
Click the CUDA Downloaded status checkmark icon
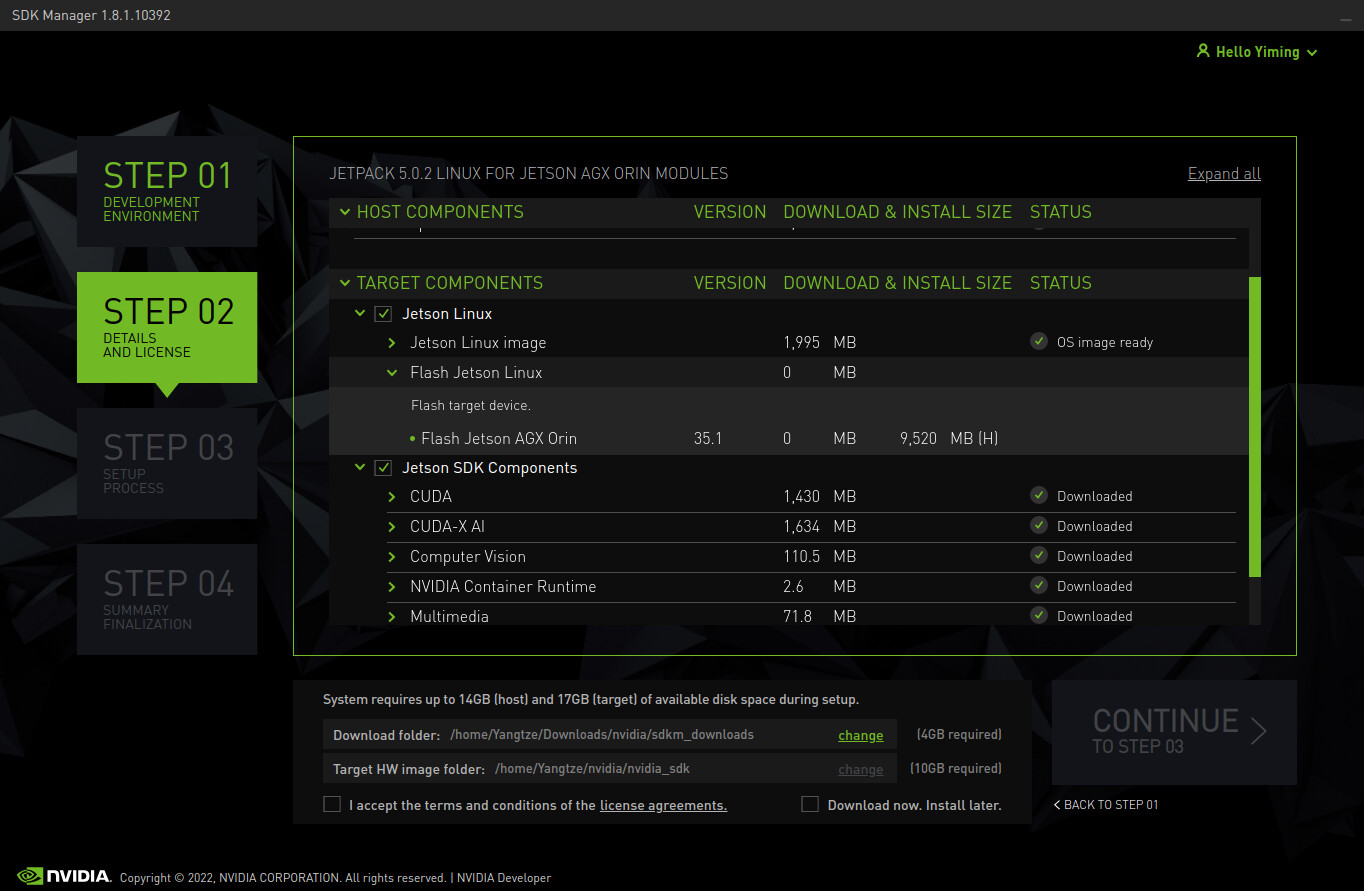click(1039, 495)
